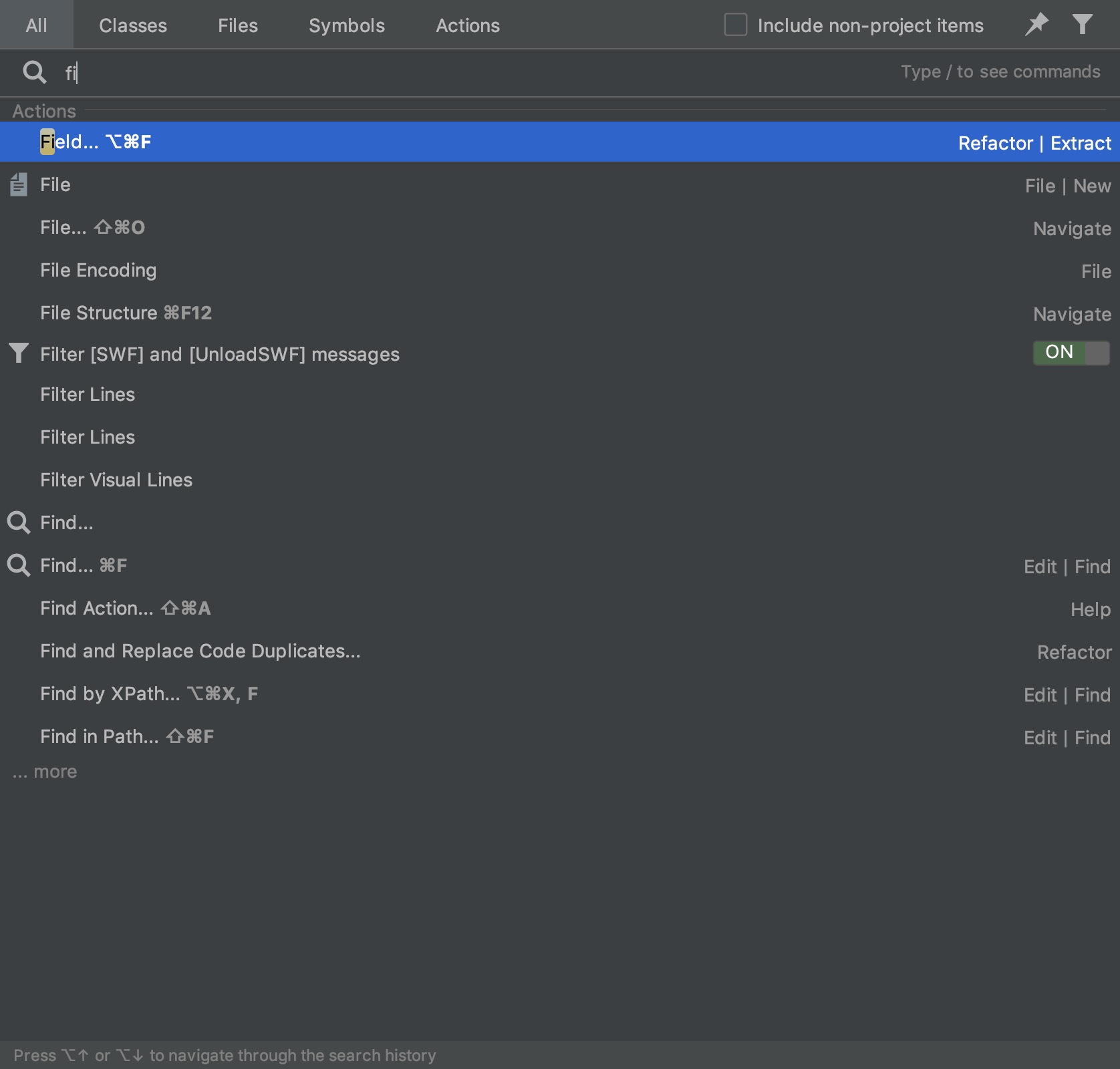Run Find in Path... action
Screen dimensions: 1120x1069
[x=560, y=736]
